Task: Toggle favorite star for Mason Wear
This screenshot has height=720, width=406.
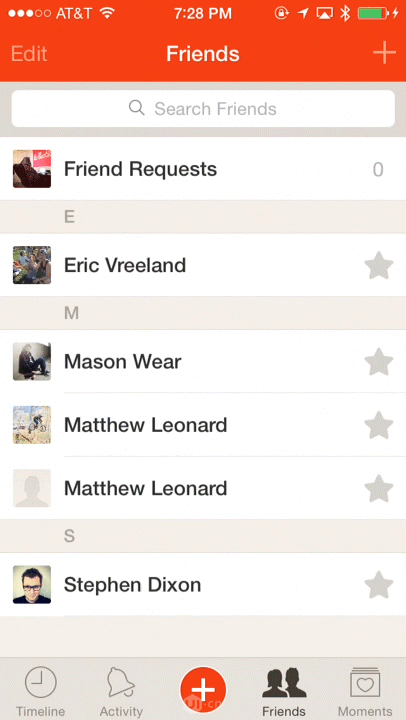Action: (x=378, y=362)
